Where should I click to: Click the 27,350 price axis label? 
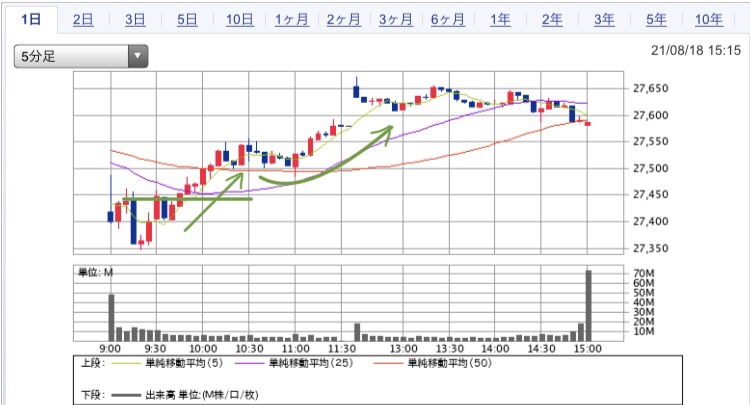(651, 248)
